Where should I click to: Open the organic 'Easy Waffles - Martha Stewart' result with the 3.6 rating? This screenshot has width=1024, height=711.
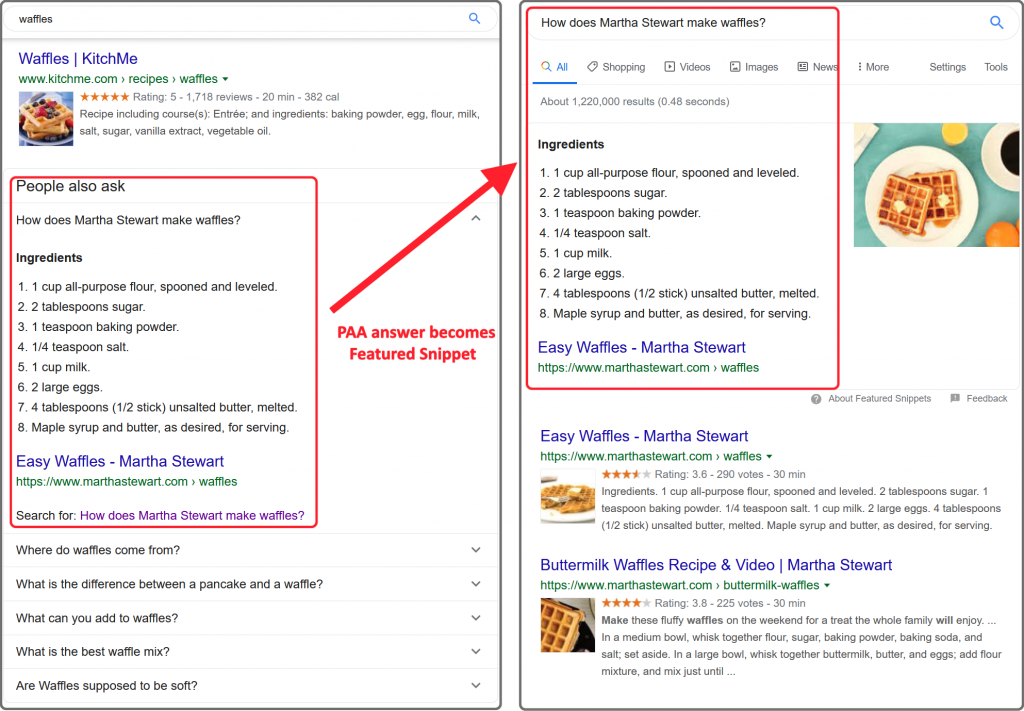644,436
